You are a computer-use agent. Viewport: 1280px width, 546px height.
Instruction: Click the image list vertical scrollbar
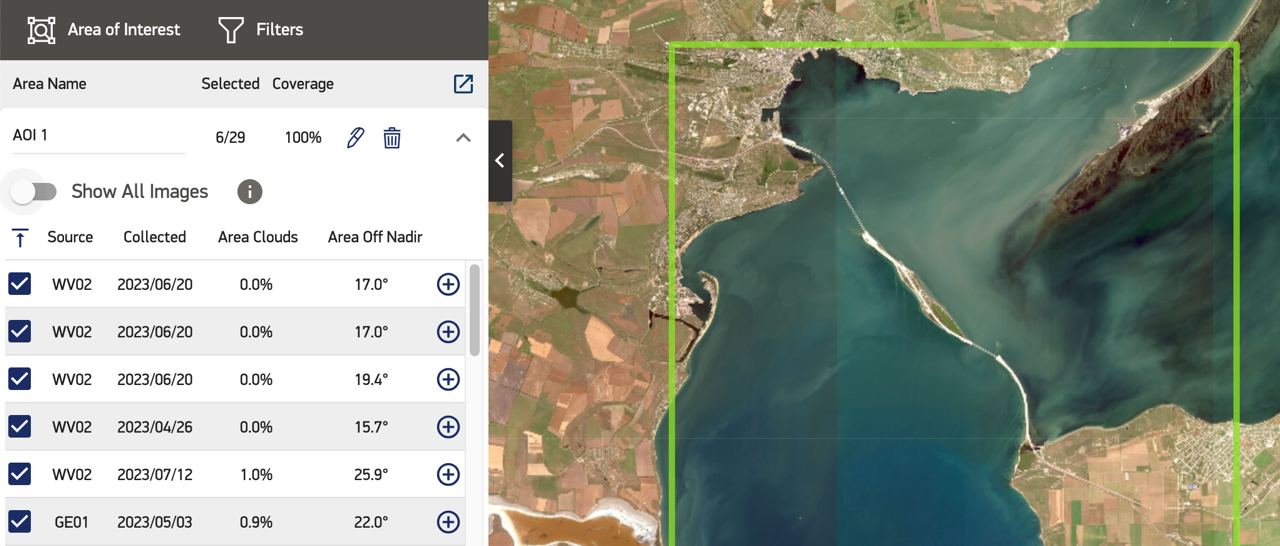[474, 310]
